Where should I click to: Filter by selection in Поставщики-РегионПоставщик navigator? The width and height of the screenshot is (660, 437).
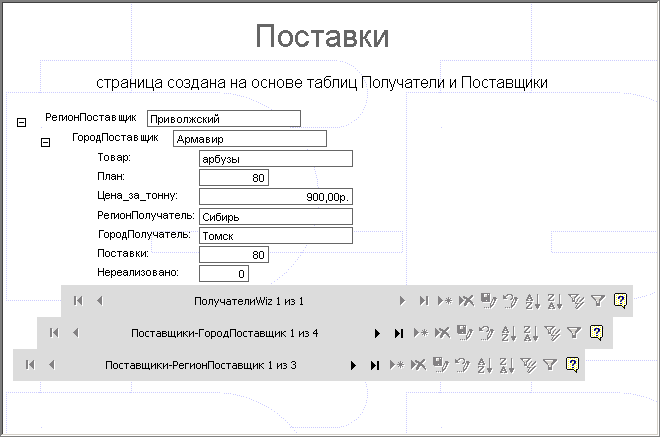tap(528, 365)
